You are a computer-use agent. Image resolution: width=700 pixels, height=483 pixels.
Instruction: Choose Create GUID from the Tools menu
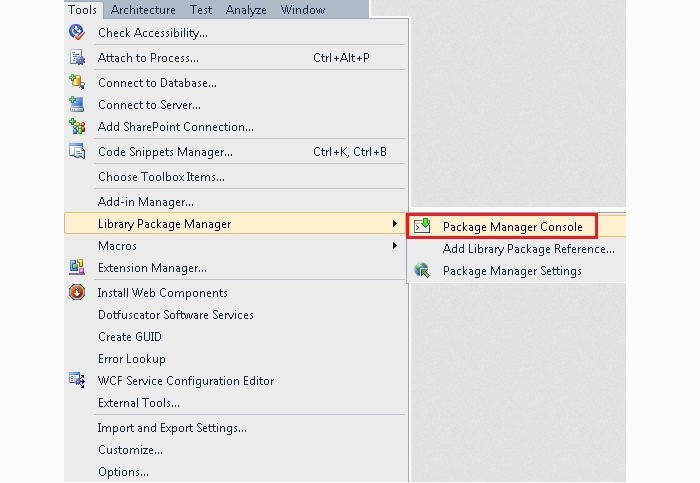tap(130, 337)
